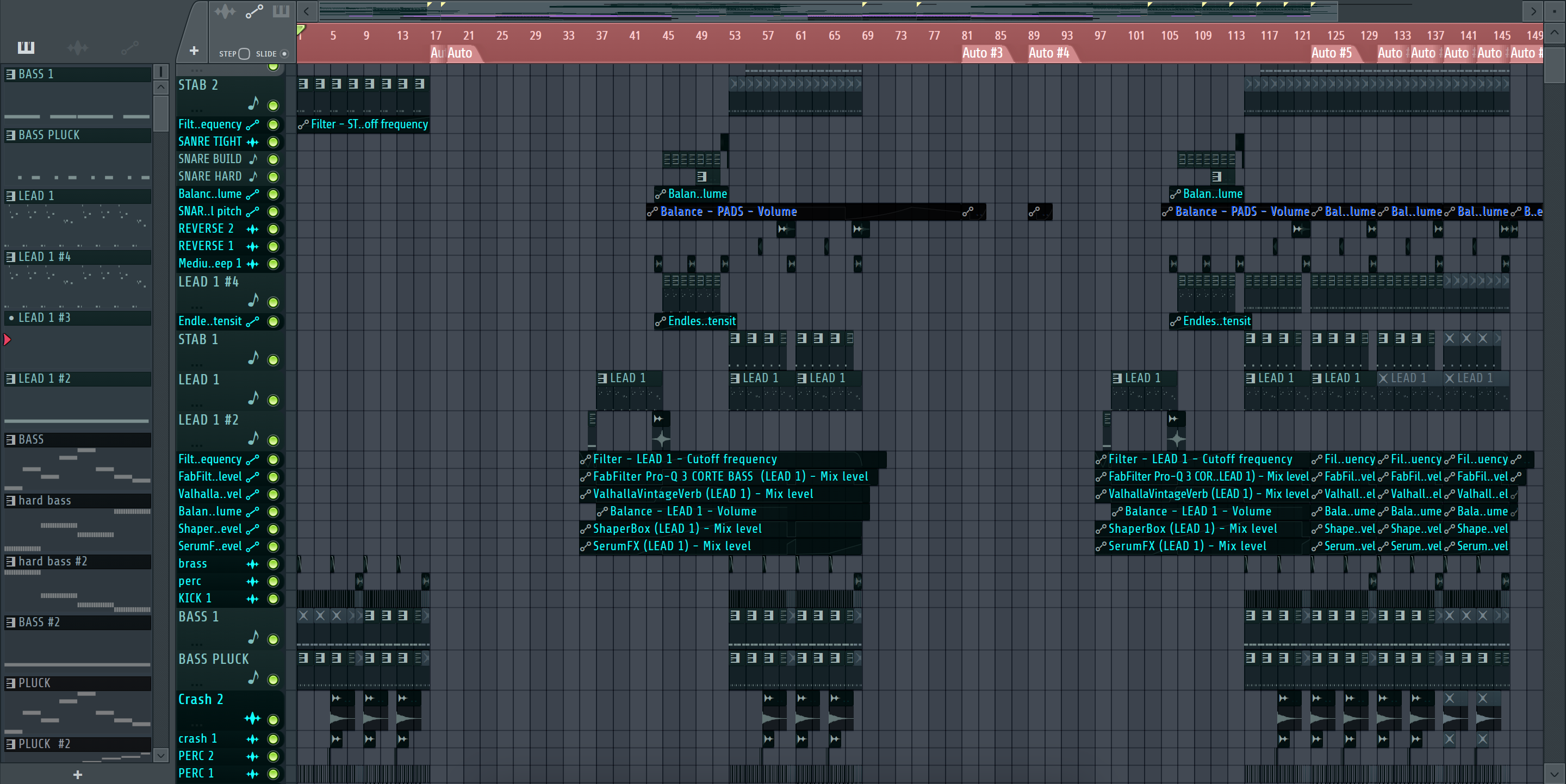Screen dimensions: 1566x784
Task: Click picker panel scroll-down arrow
Action: 160,755
